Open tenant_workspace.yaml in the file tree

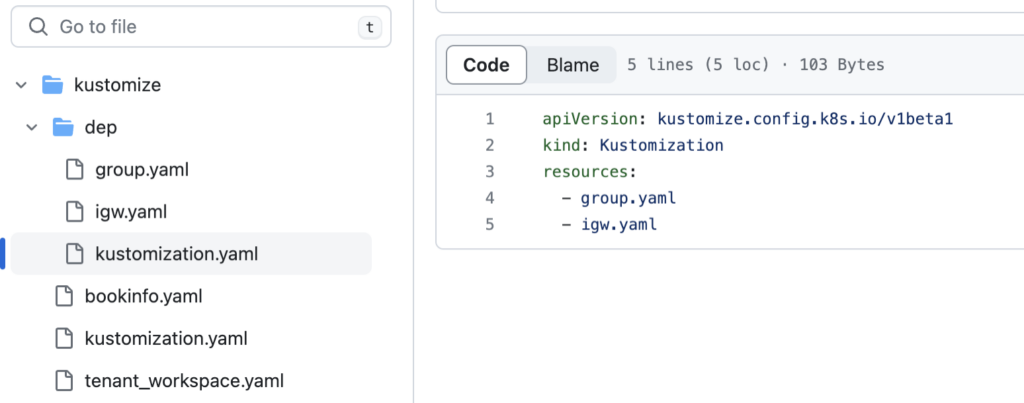tap(184, 381)
